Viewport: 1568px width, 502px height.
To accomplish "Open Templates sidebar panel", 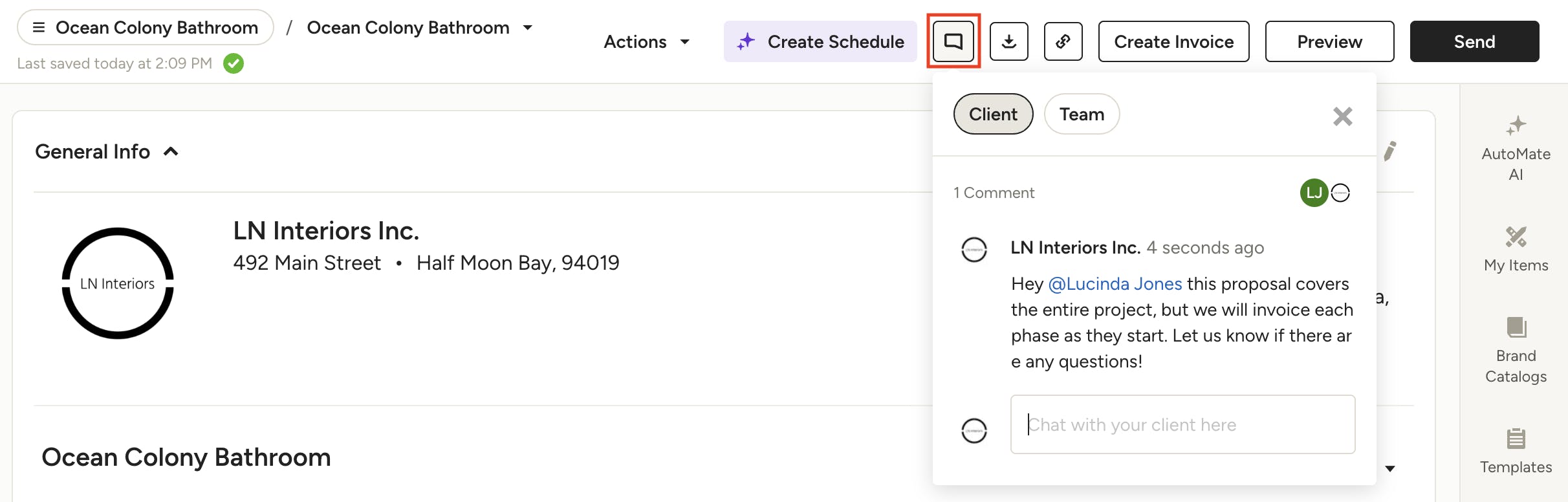I will click(x=1516, y=451).
